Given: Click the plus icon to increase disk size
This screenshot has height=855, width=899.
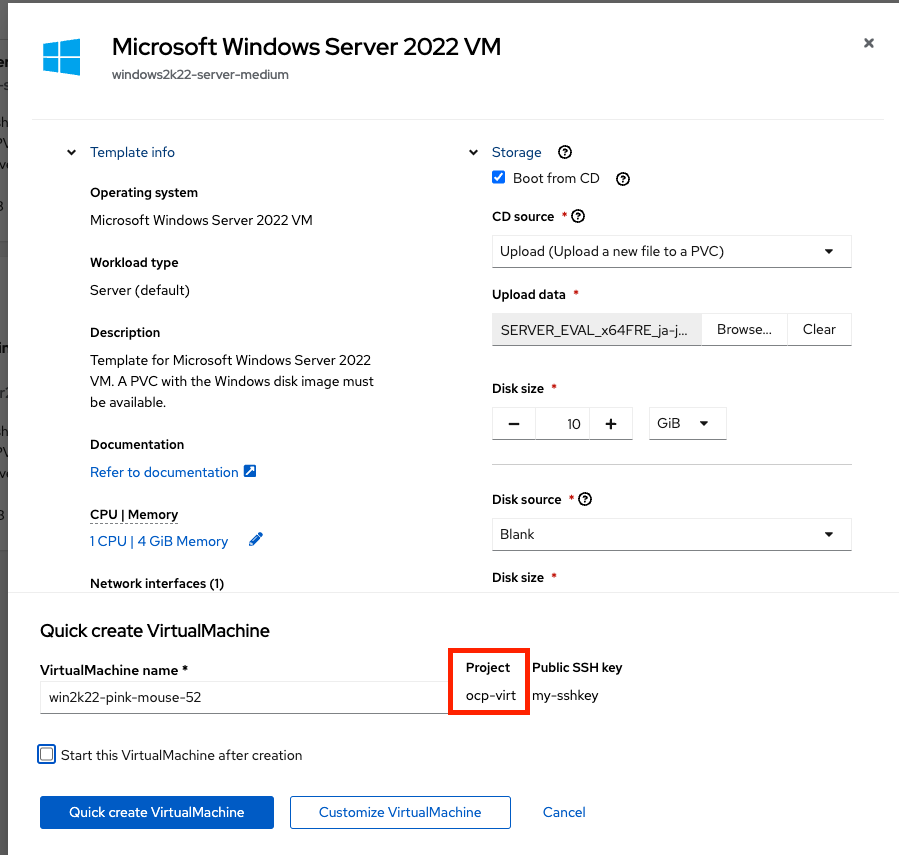Looking at the screenshot, I should click(610, 423).
